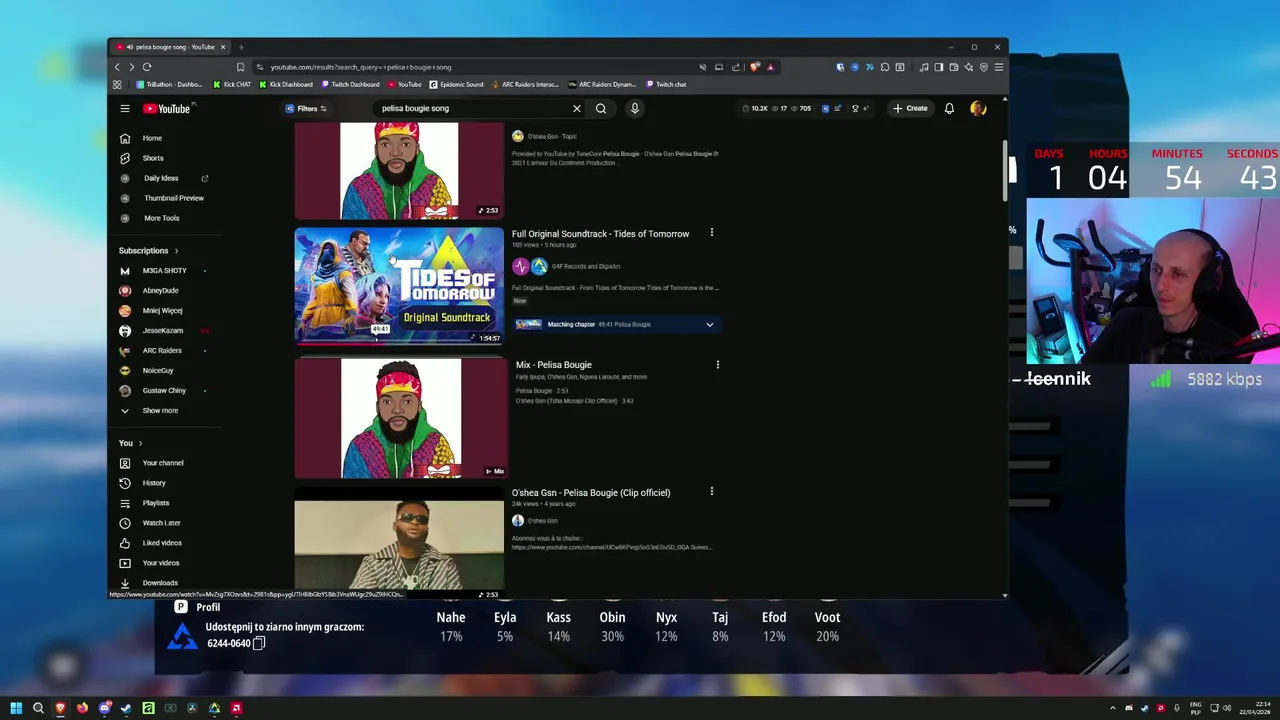Open Your channel in the sidebar
This screenshot has height=720, width=1280.
point(162,463)
